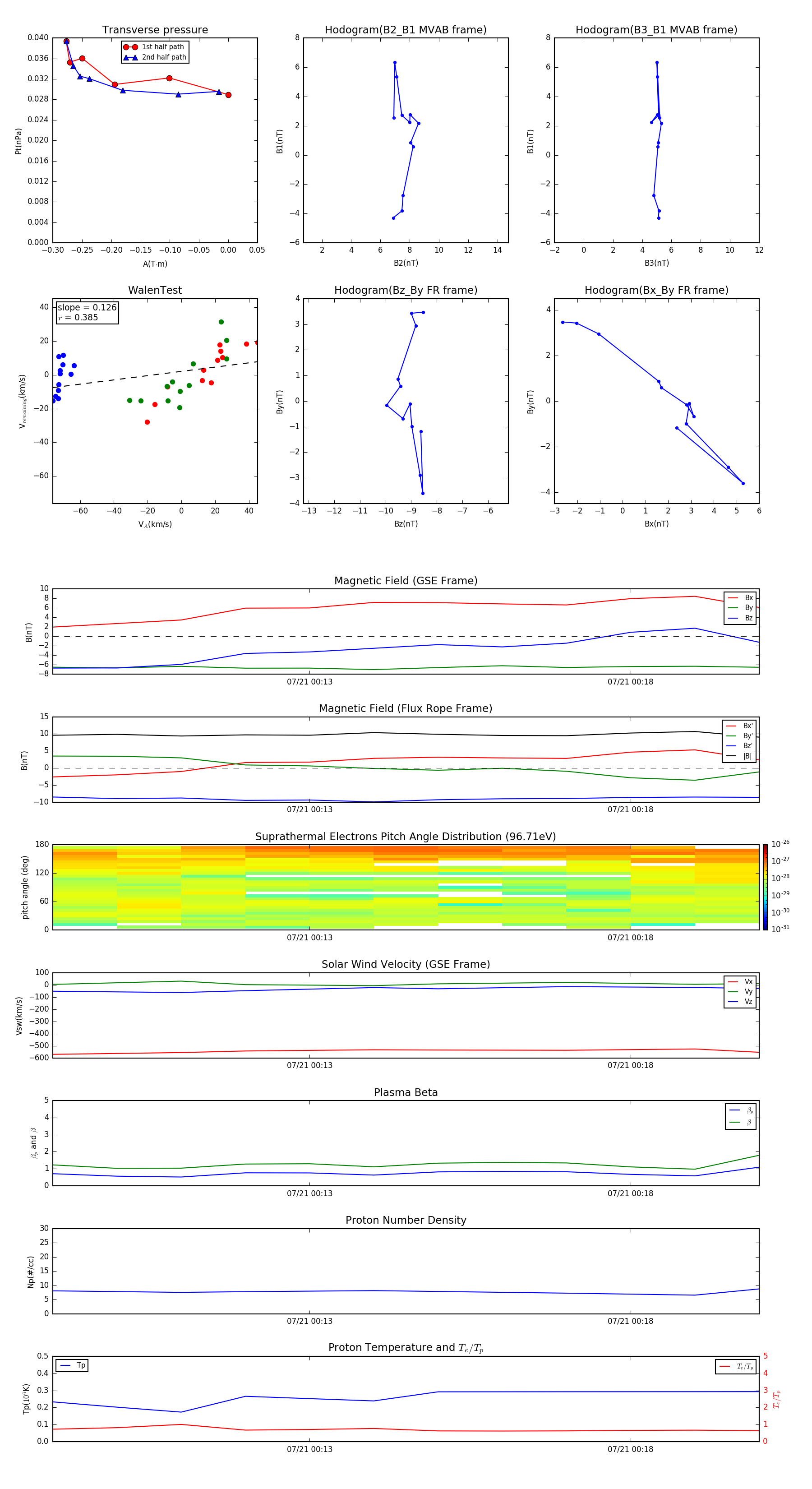Click the "VA(km/s)" x-axis label on WalenTest
Image resolution: width=812 pixels, height=1489 pixels.
155,524
